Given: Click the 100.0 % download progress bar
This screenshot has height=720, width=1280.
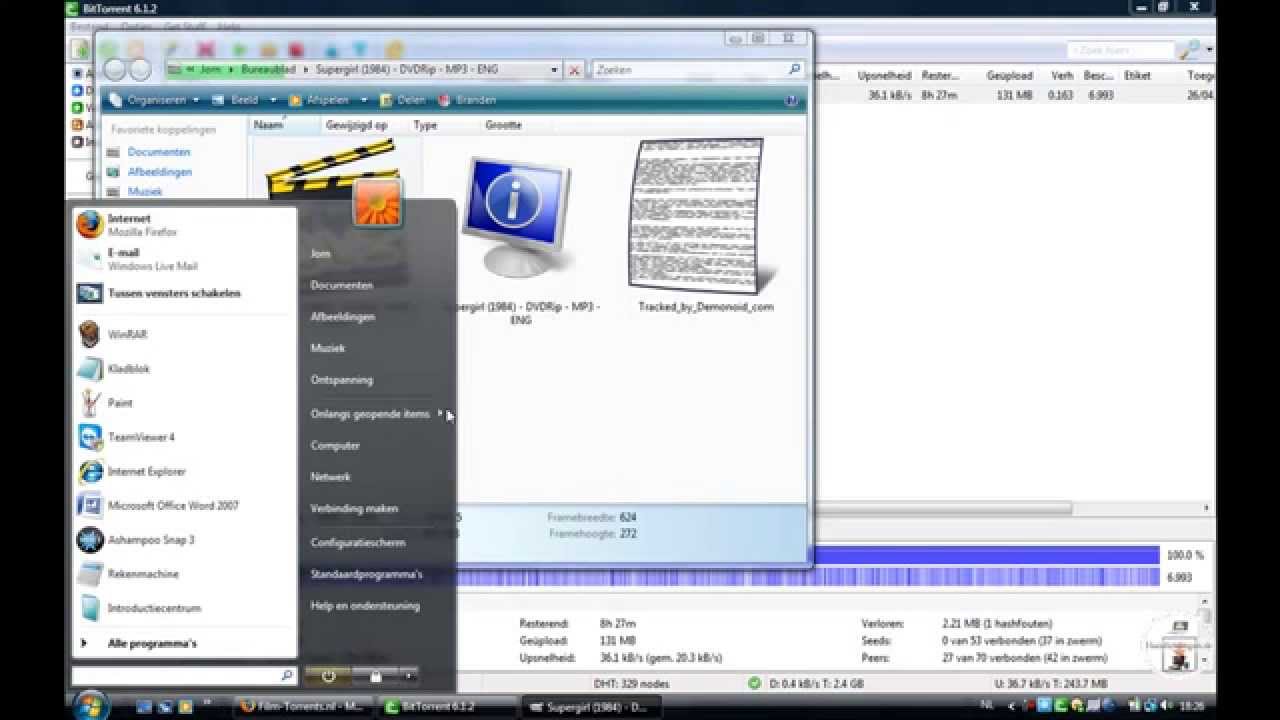Looking at the screenshot, I should (985, 555).
